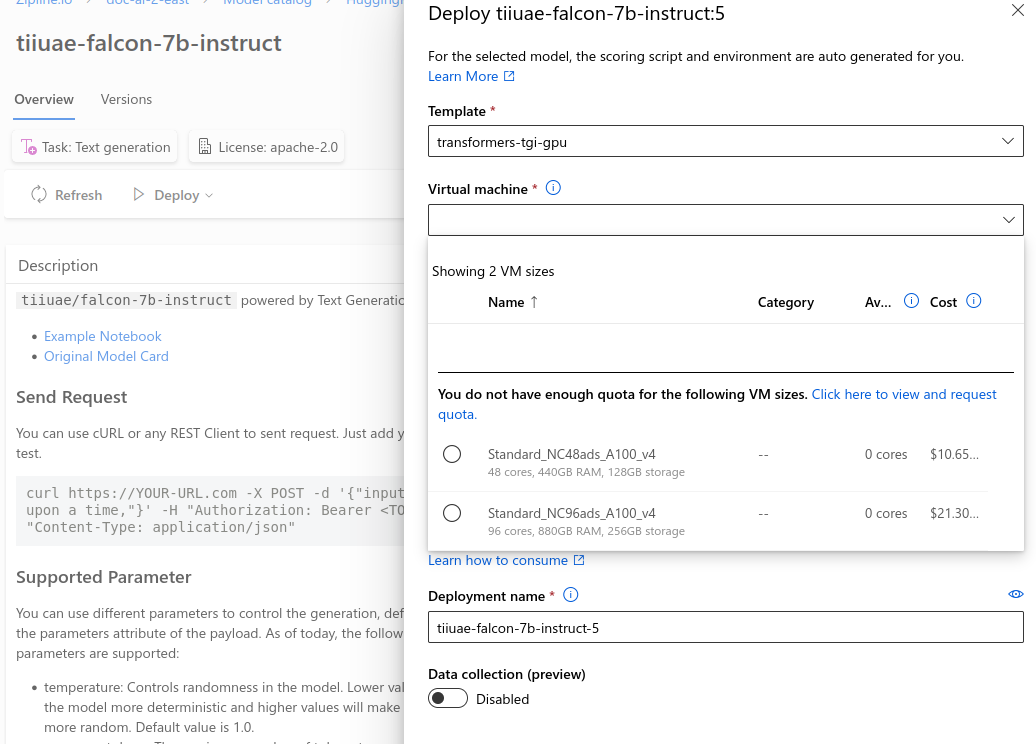The width and height of the screenshot is (1036, 744).
Task: Click the Name column header
Action: [506, 302]
